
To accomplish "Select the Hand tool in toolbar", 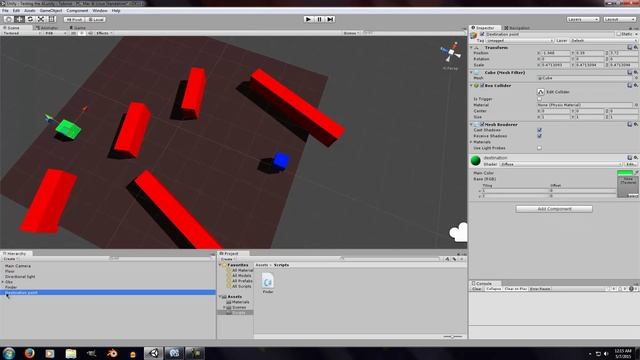I will pos(8,19).
